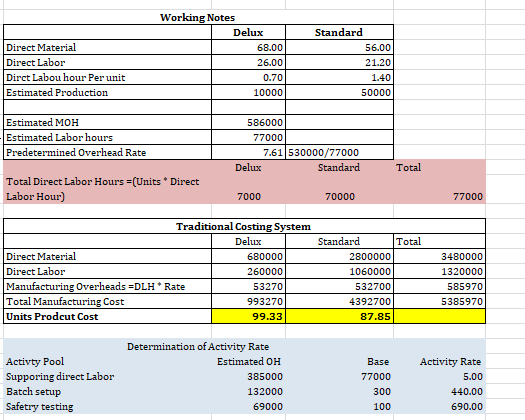Click Total header in Traditional Costing table
Viewport: 525px width, 420px height.
coord(408,241)
